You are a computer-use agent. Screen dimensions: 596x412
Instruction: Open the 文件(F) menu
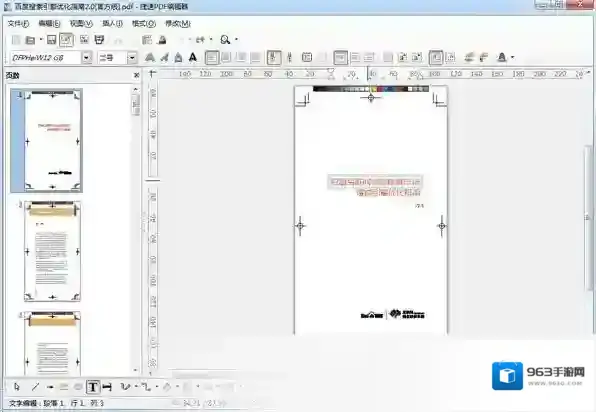18,24
